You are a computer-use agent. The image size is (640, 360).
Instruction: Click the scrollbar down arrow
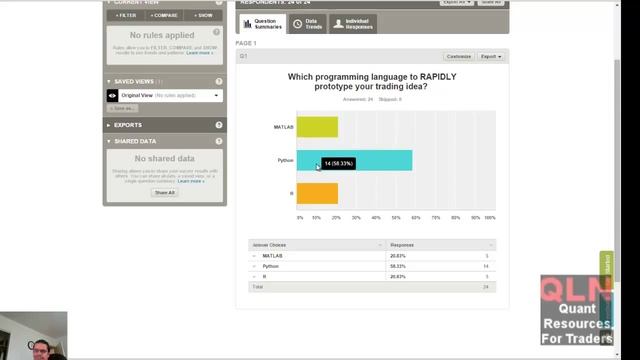tap(617, 355)
